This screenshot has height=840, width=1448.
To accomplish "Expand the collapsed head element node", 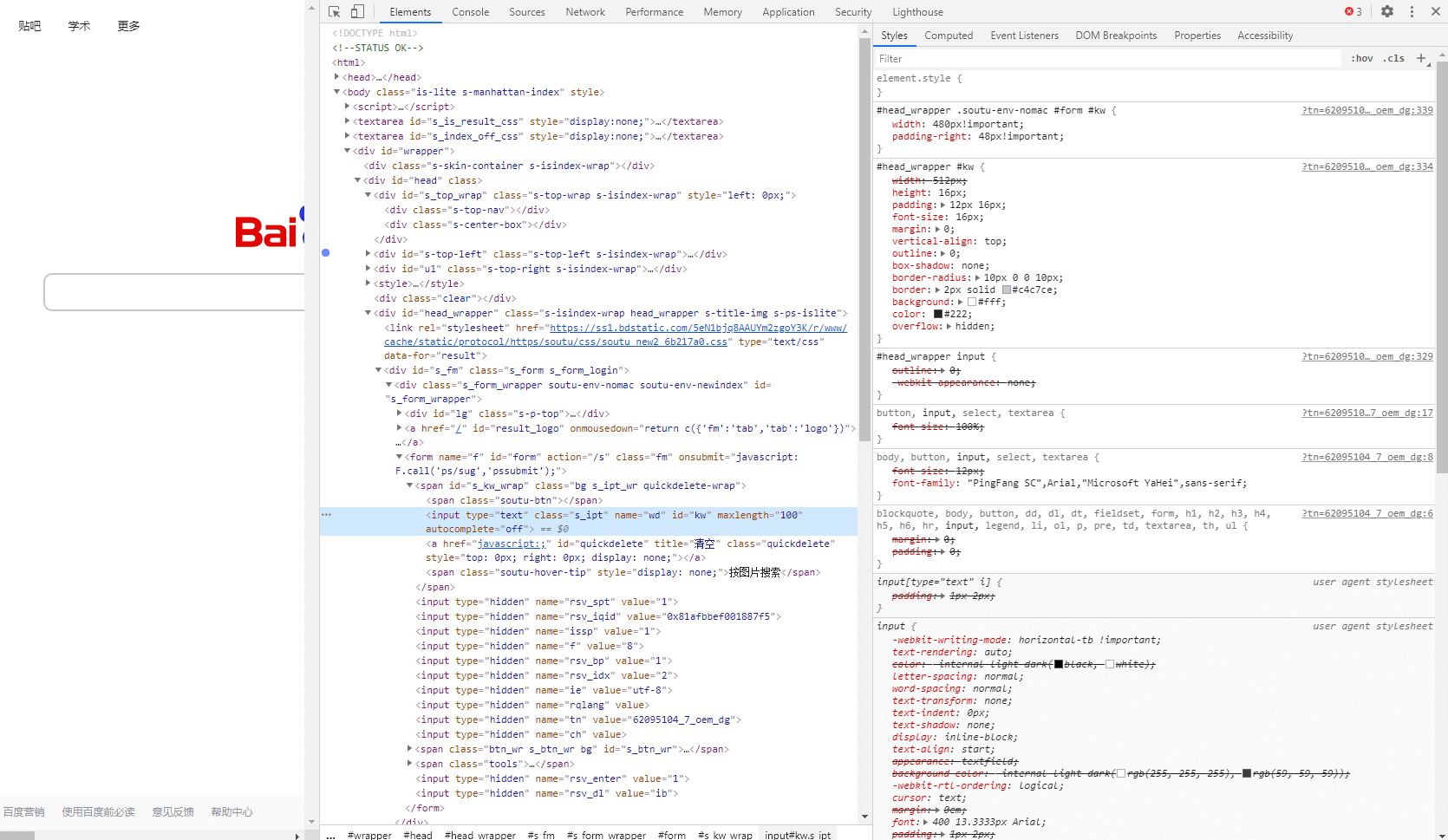I will [x=337, y=77].
